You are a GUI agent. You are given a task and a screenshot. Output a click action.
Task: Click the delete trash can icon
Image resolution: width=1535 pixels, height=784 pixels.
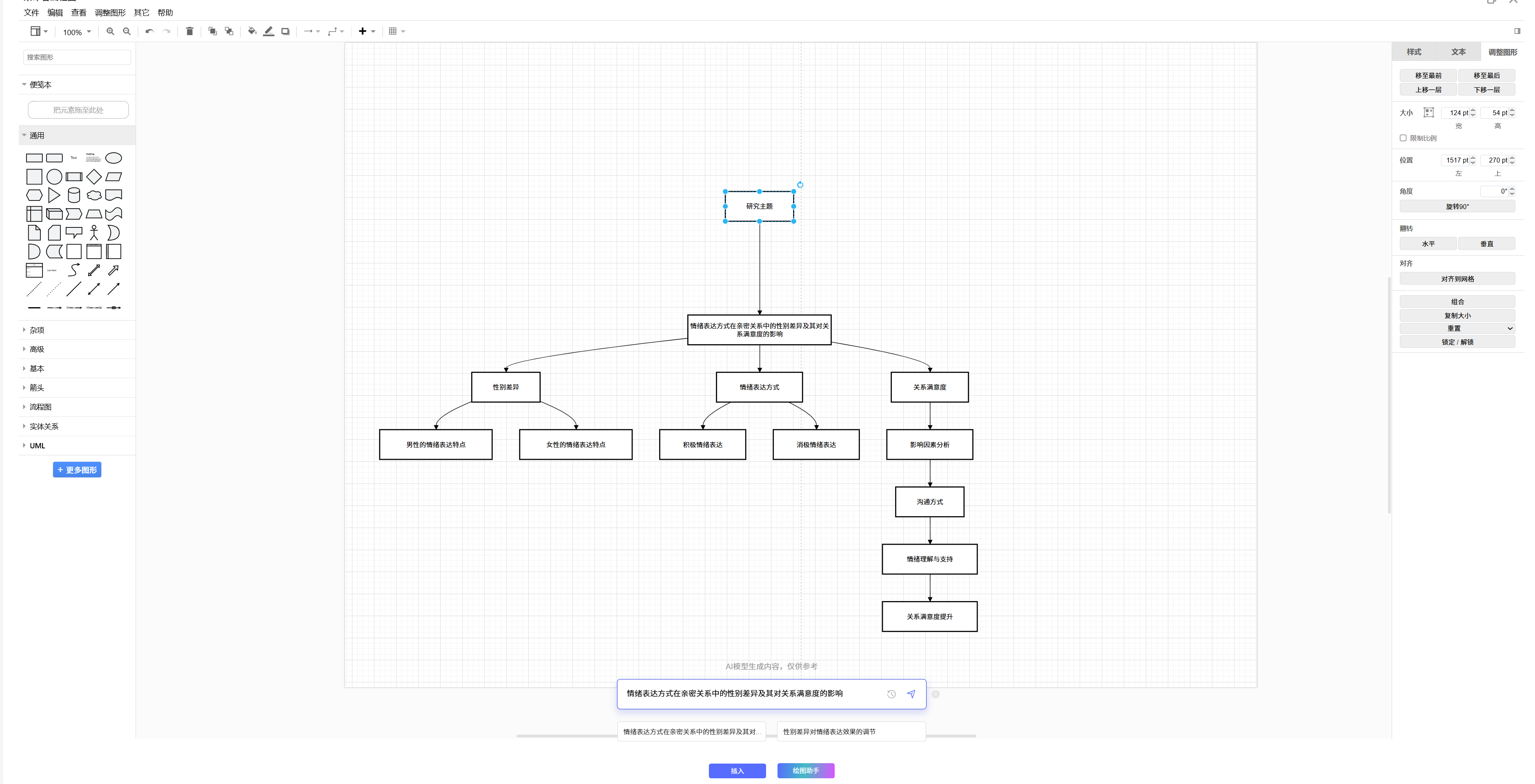(189, 31)
